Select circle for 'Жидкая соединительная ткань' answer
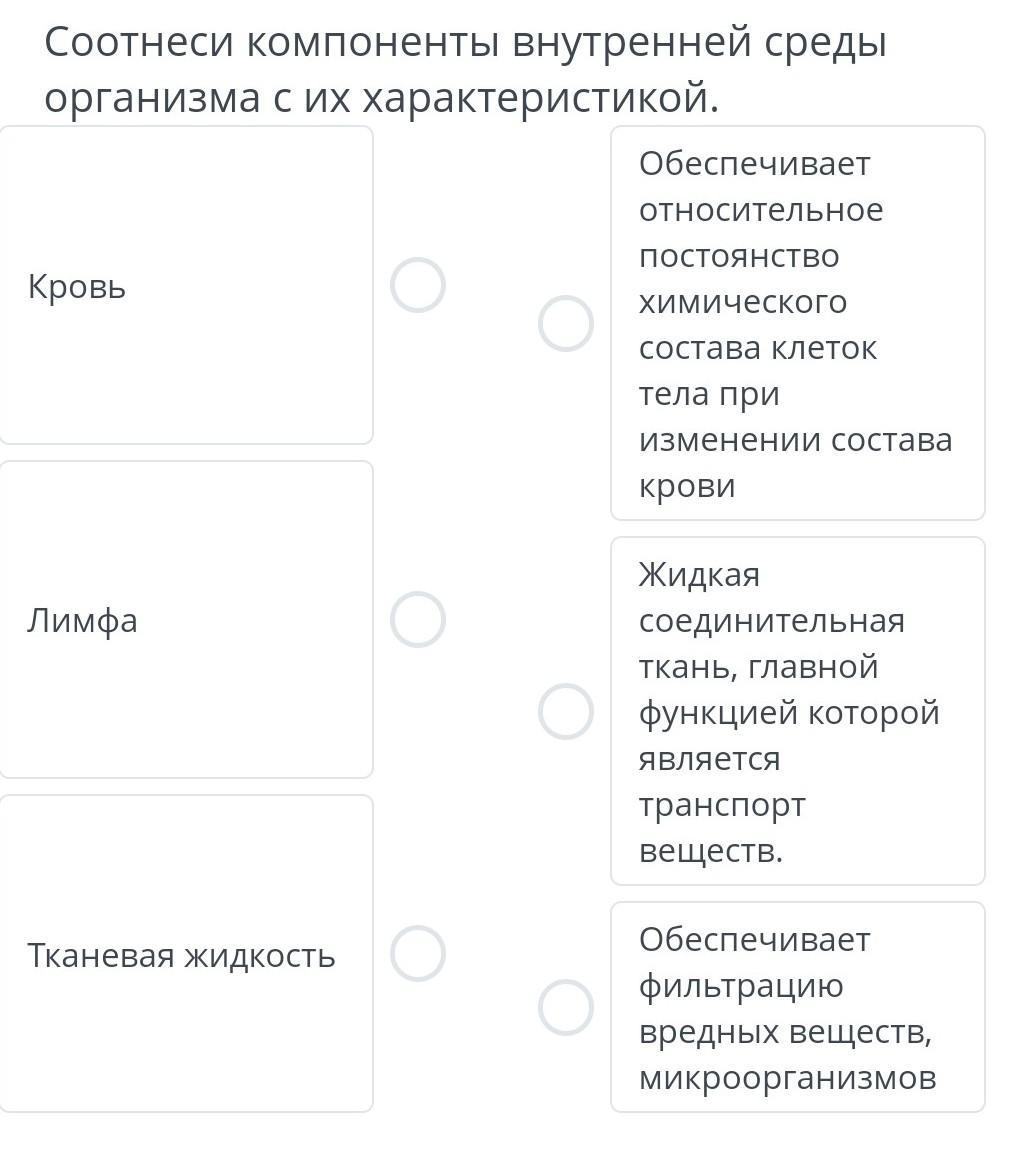 point(566,711)
